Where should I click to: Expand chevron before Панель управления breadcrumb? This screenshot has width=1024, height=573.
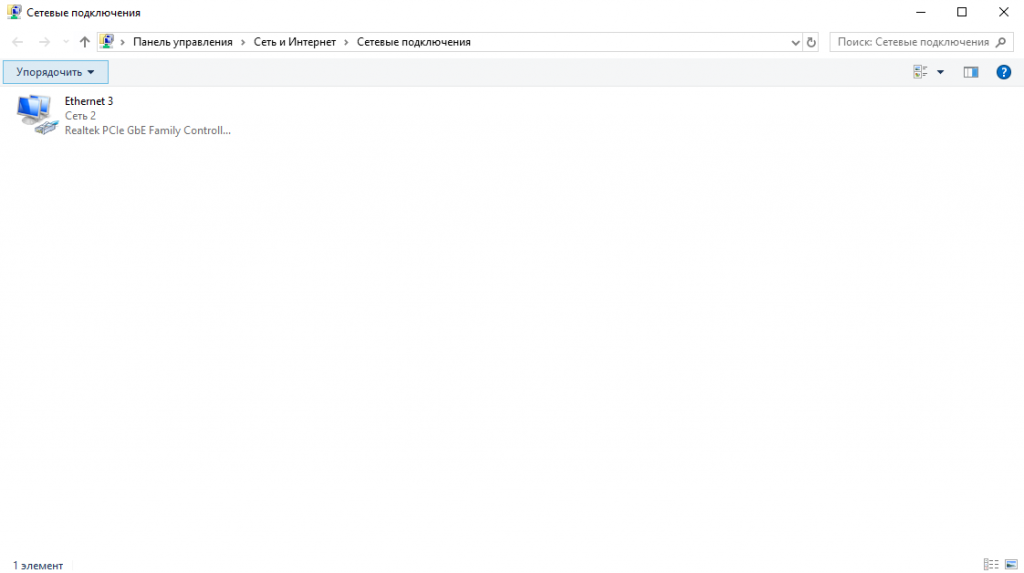click(122, 42)
